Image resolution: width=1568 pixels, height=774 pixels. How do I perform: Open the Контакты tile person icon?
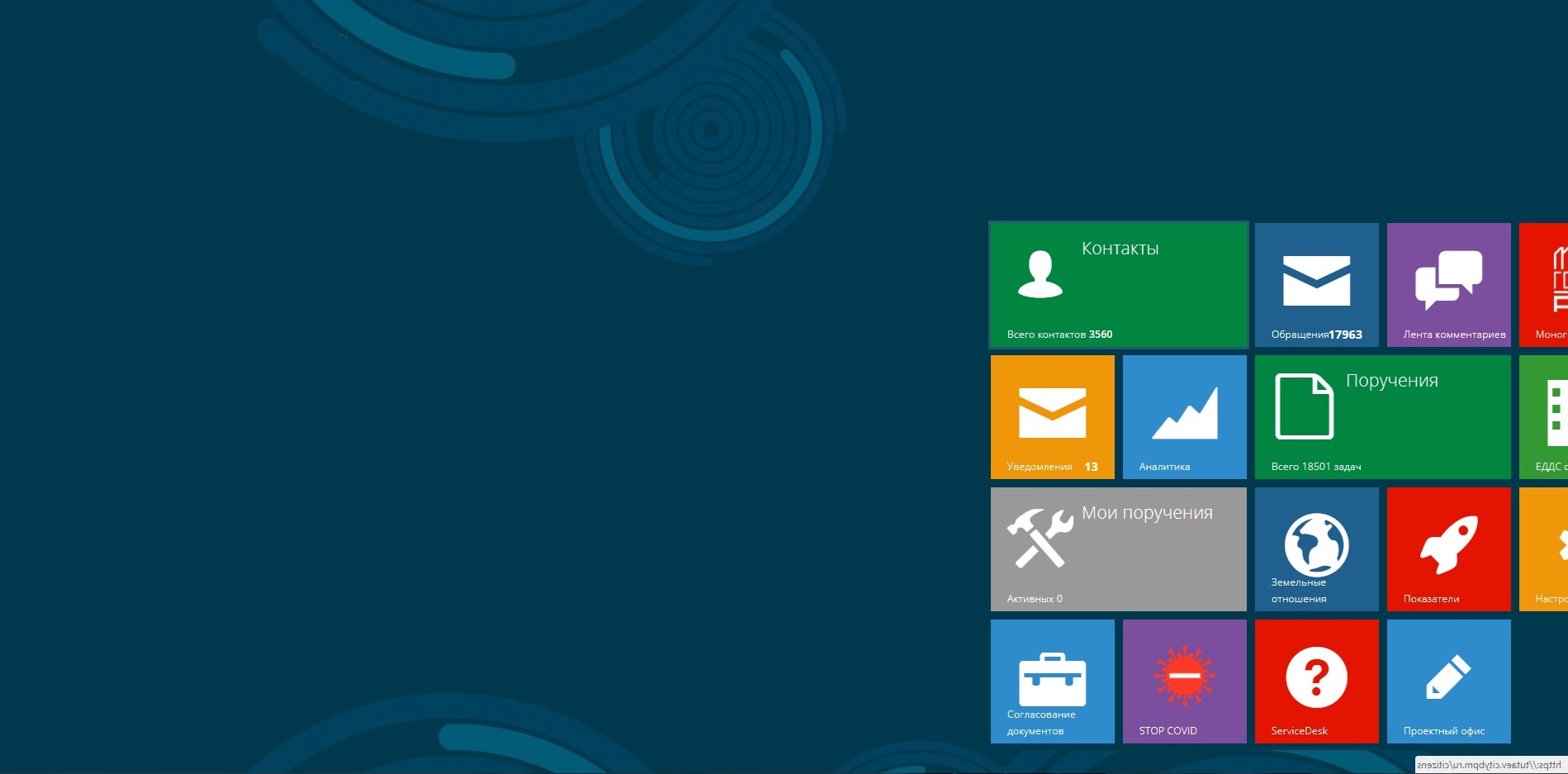click(1040, 274)
